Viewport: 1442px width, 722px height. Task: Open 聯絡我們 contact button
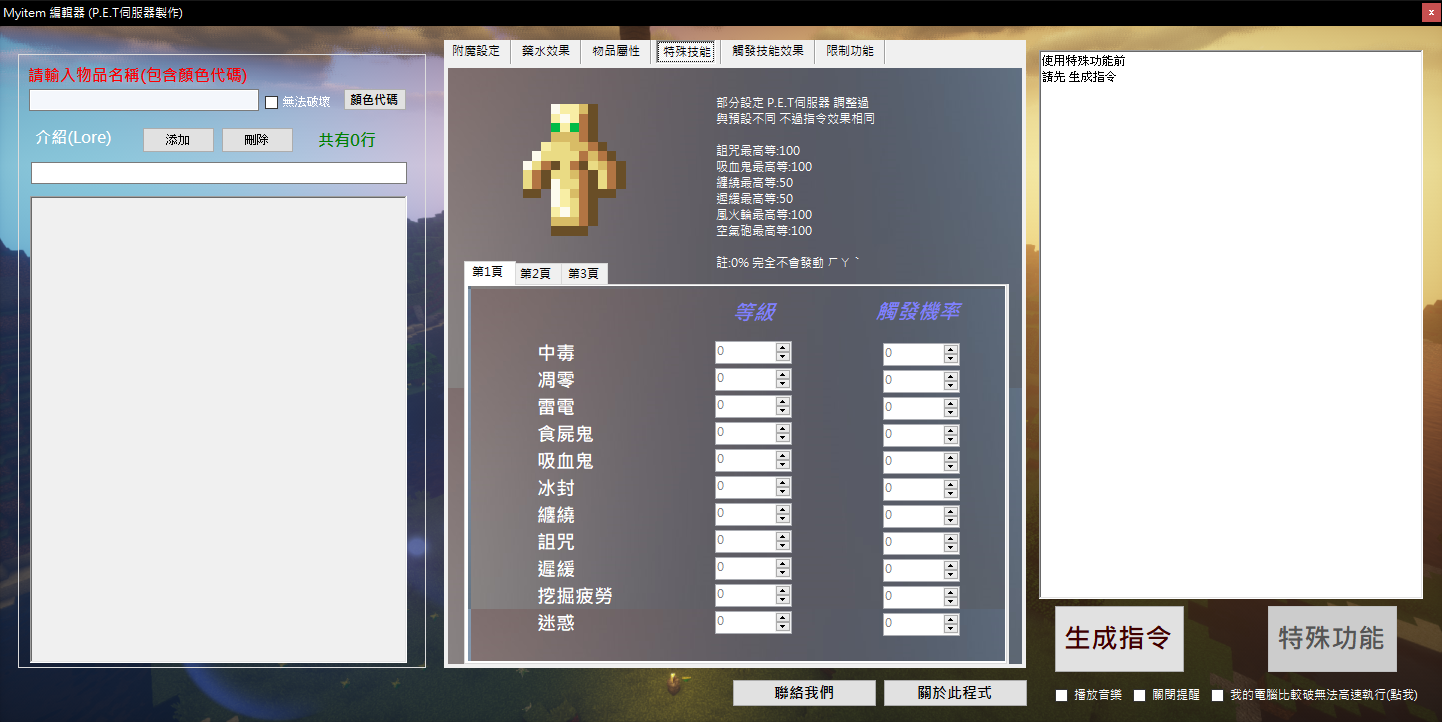tap(804, 693)
